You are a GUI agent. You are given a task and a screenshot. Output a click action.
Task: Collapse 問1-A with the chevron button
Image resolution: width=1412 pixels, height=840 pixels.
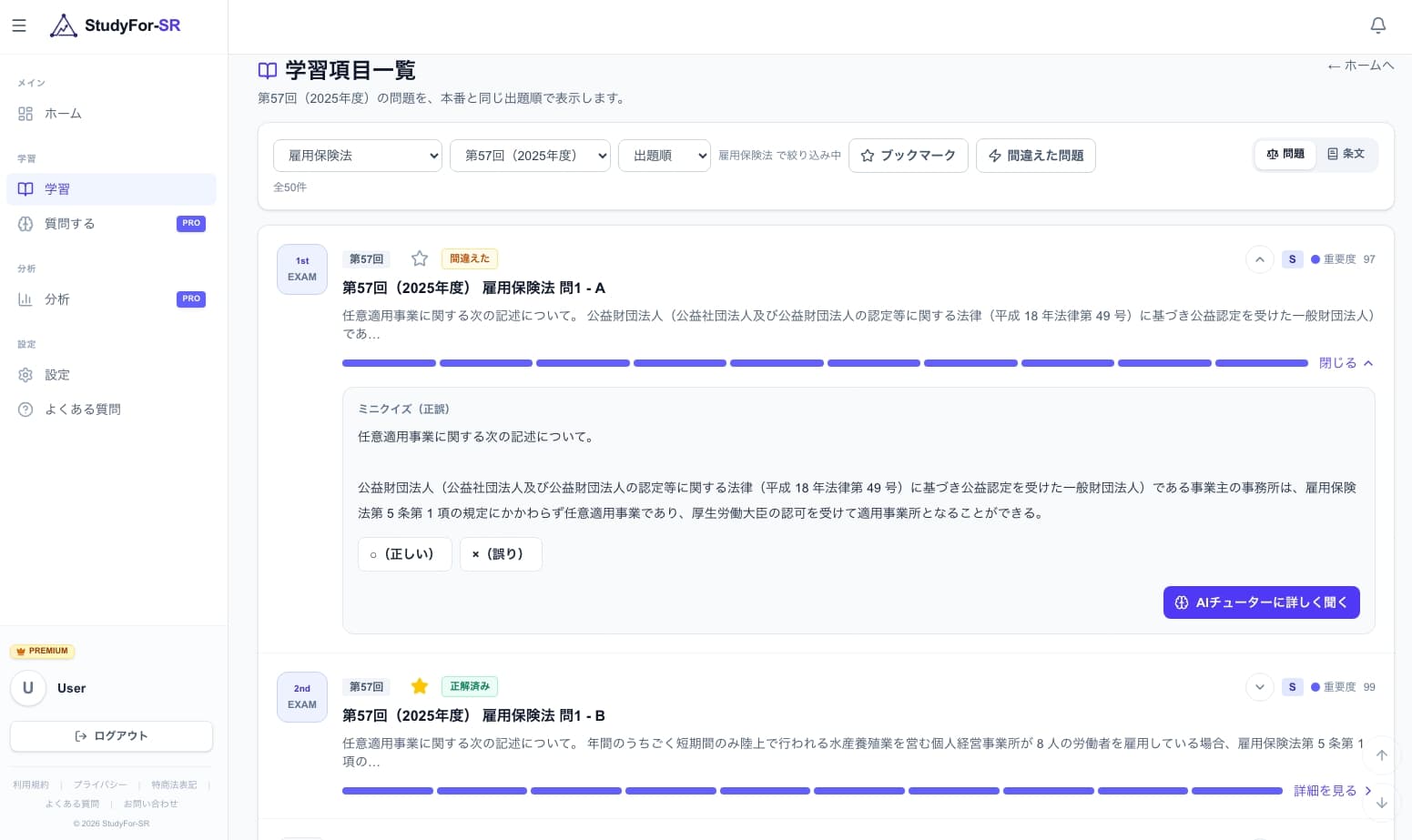tap(1259, 259)
